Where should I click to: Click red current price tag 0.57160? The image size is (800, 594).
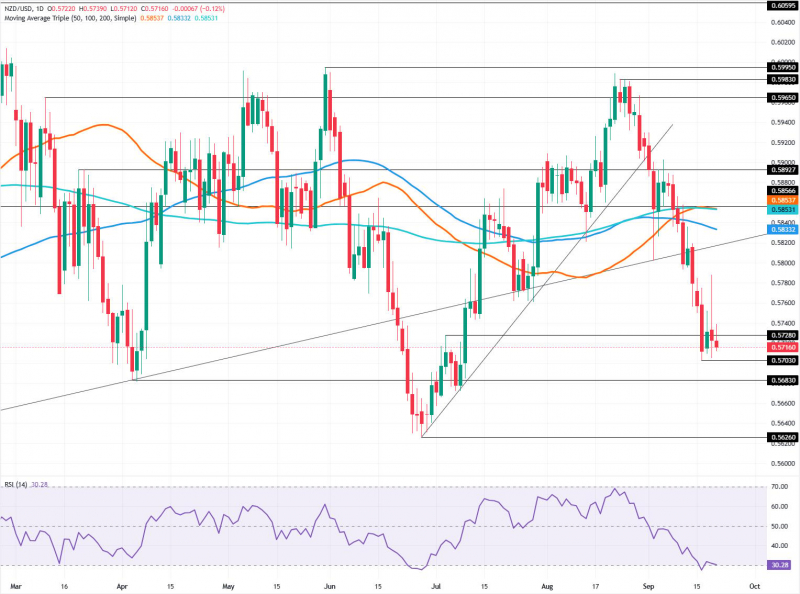(782, 347)
